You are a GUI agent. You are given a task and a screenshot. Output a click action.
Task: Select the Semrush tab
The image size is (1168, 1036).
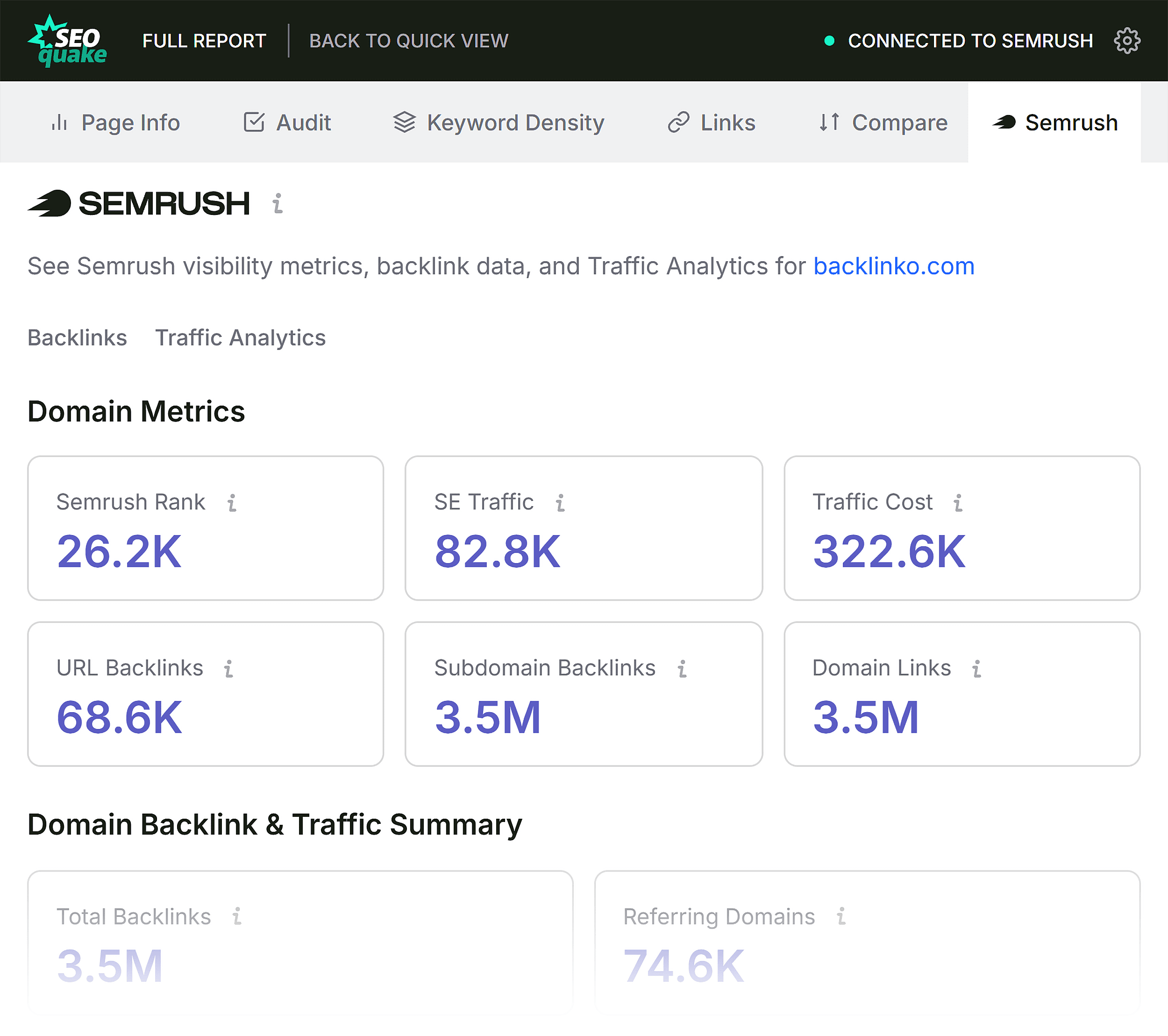pos(1055,122)
